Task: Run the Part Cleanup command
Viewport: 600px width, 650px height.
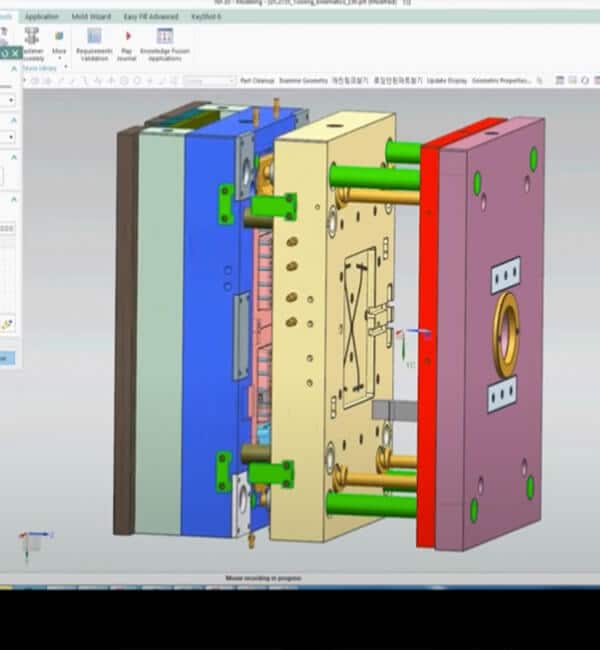Action: tap(257, 80)
